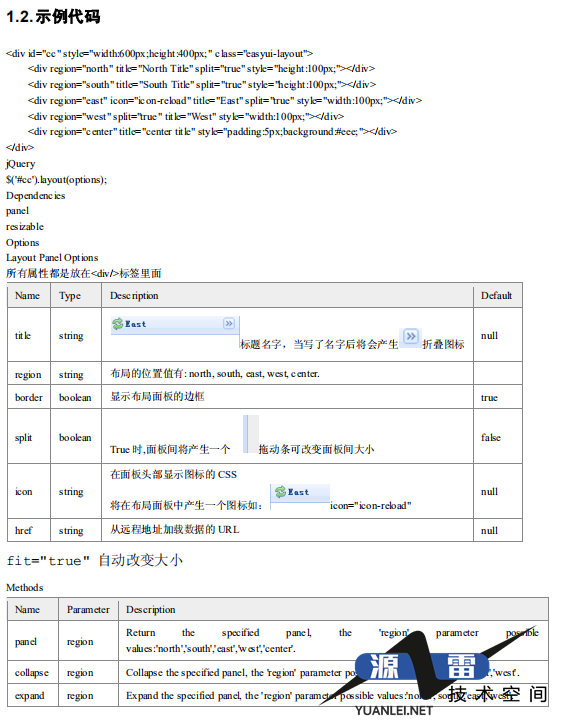Viewport: 561px width, 724px height.
Task: Click the Default column header
Action: [496, 296]
